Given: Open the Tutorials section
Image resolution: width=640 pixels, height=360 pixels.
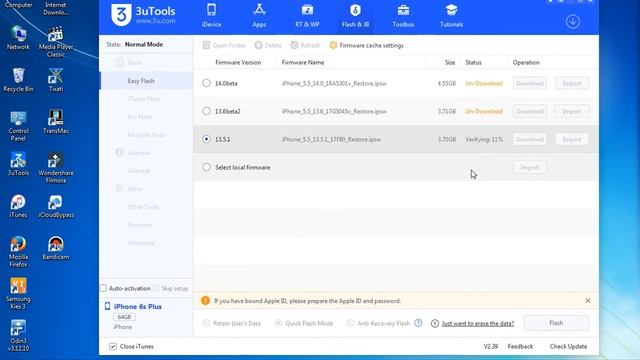Looking at the screenshot, I should click(x=451, y=16).
